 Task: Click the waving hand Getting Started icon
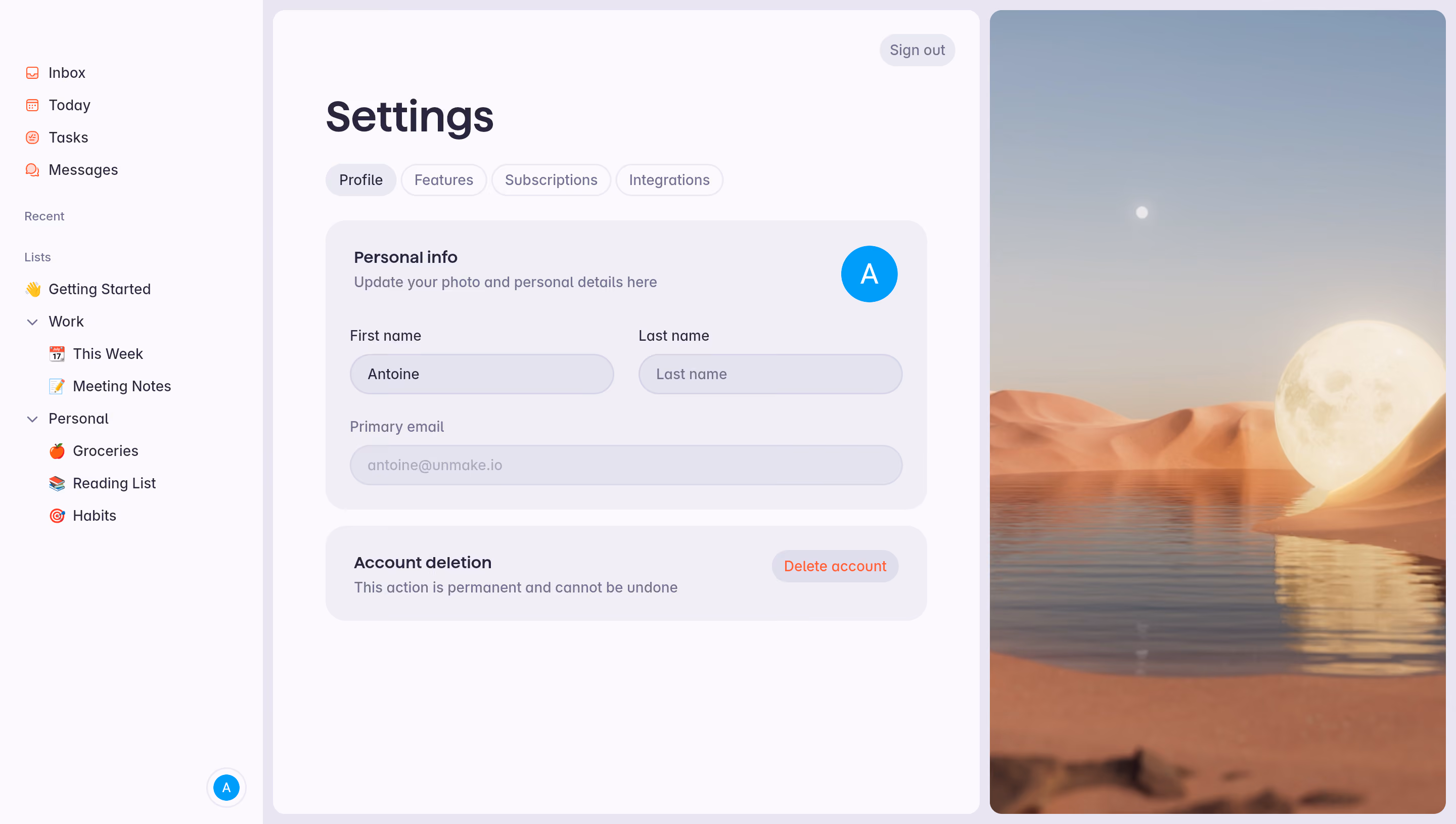33,289
